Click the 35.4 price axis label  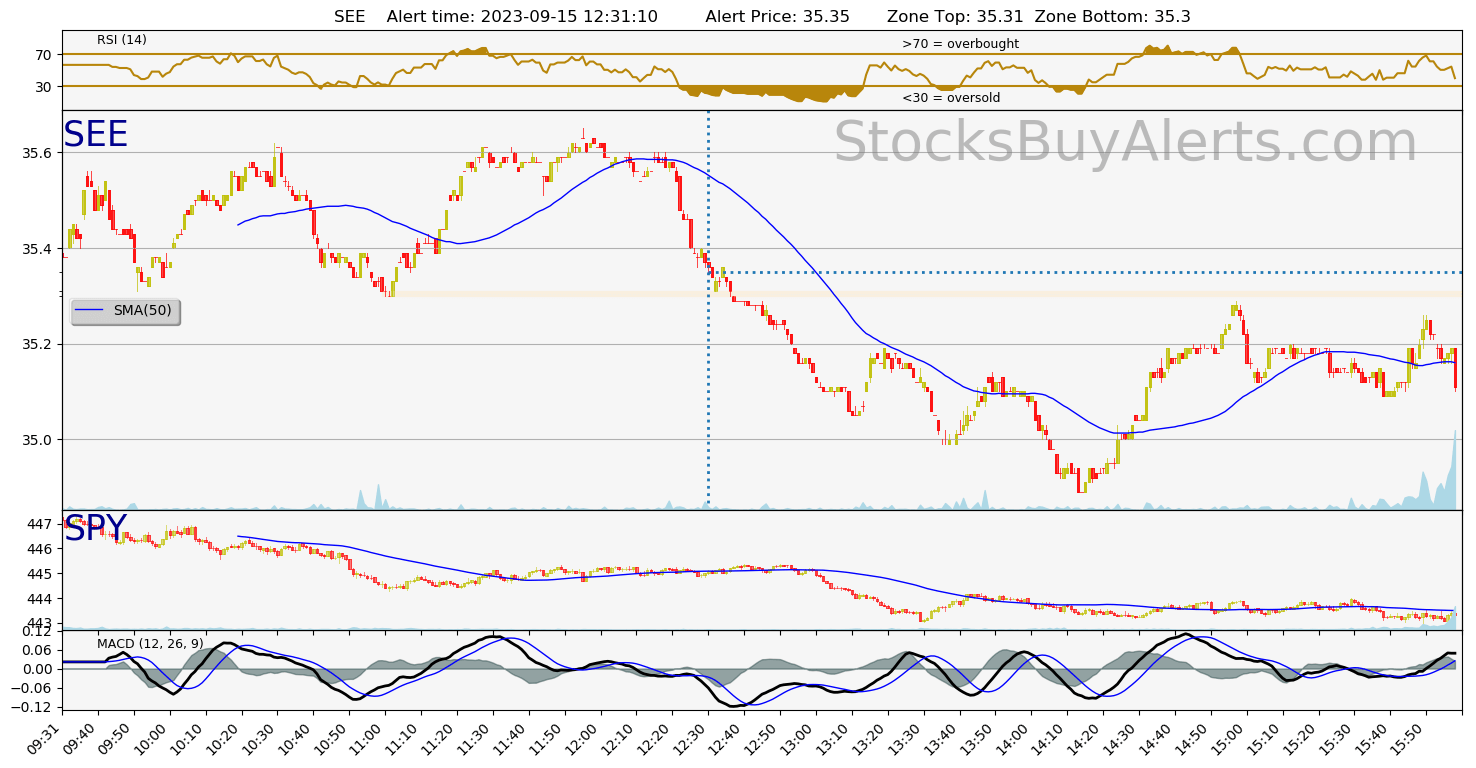[37, 249]
